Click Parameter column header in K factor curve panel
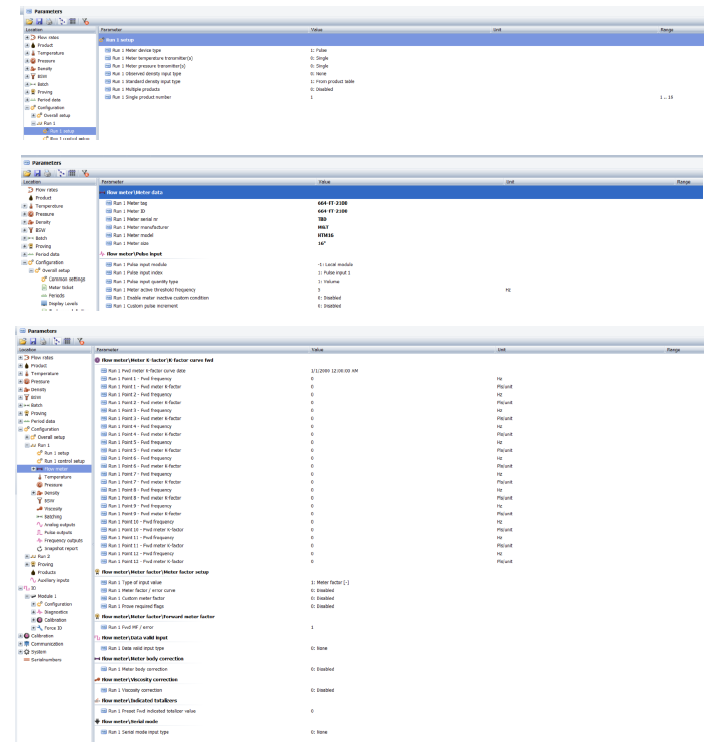Viewport: 708px width, 752px height. pyautogui.click(x=107, y=350)
